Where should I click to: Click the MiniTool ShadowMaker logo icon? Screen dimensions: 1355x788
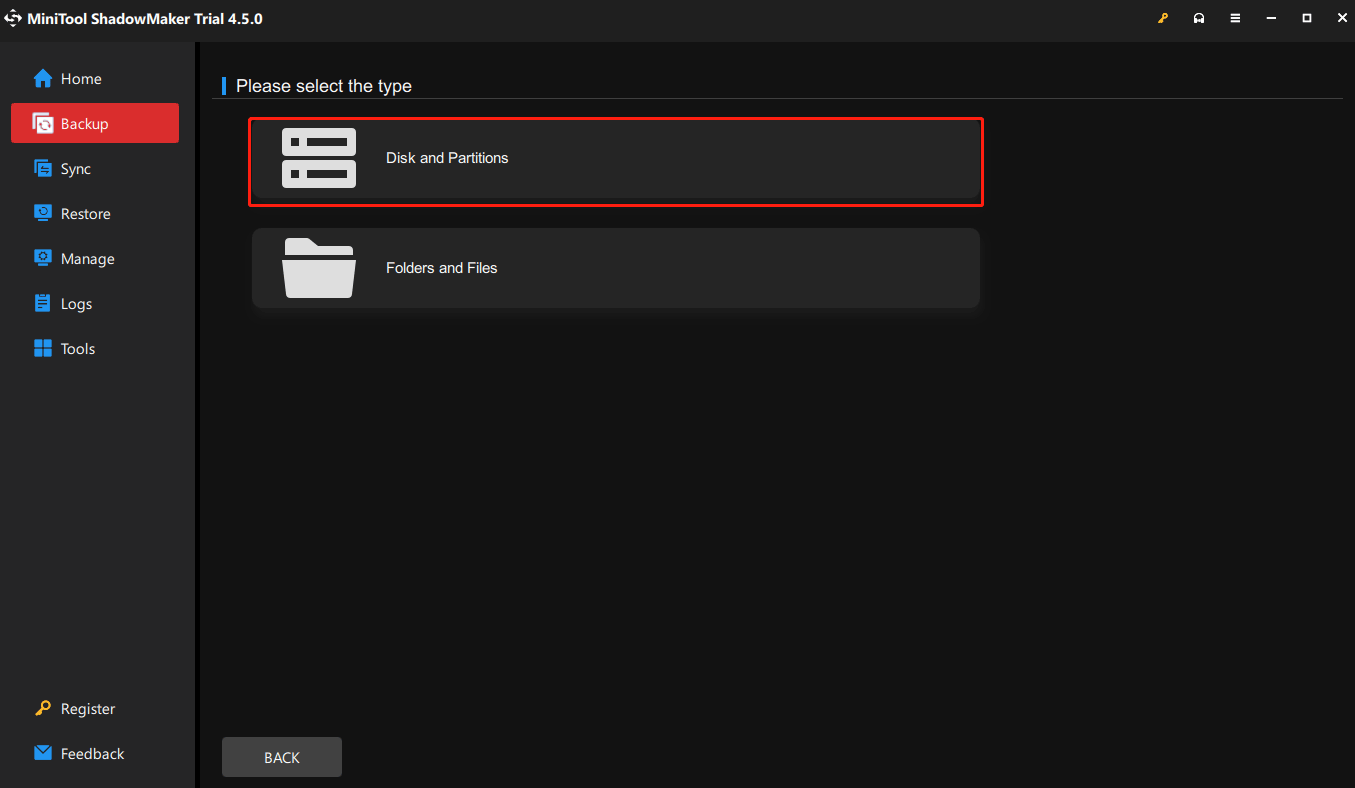coord(13,19)
